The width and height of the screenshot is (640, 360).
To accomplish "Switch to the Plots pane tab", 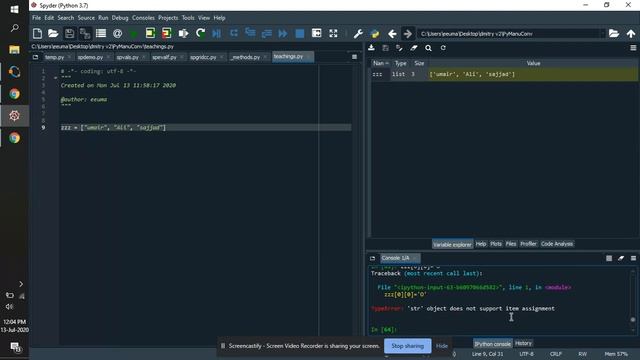I will 496,244.
